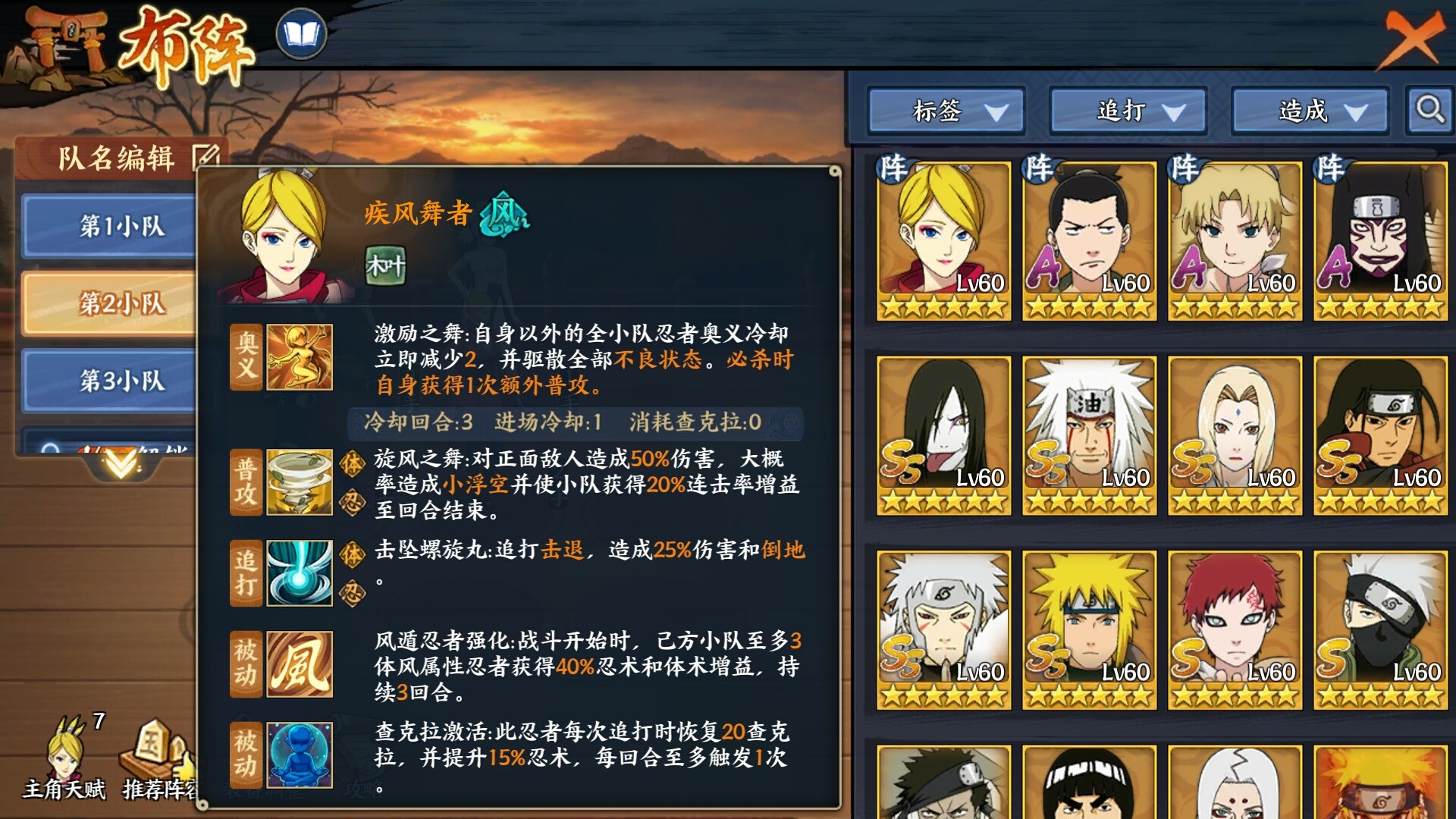Viewport: 1456px width, 819px height.
Task: Expand the team list down chevron
Action: (121, 463)
